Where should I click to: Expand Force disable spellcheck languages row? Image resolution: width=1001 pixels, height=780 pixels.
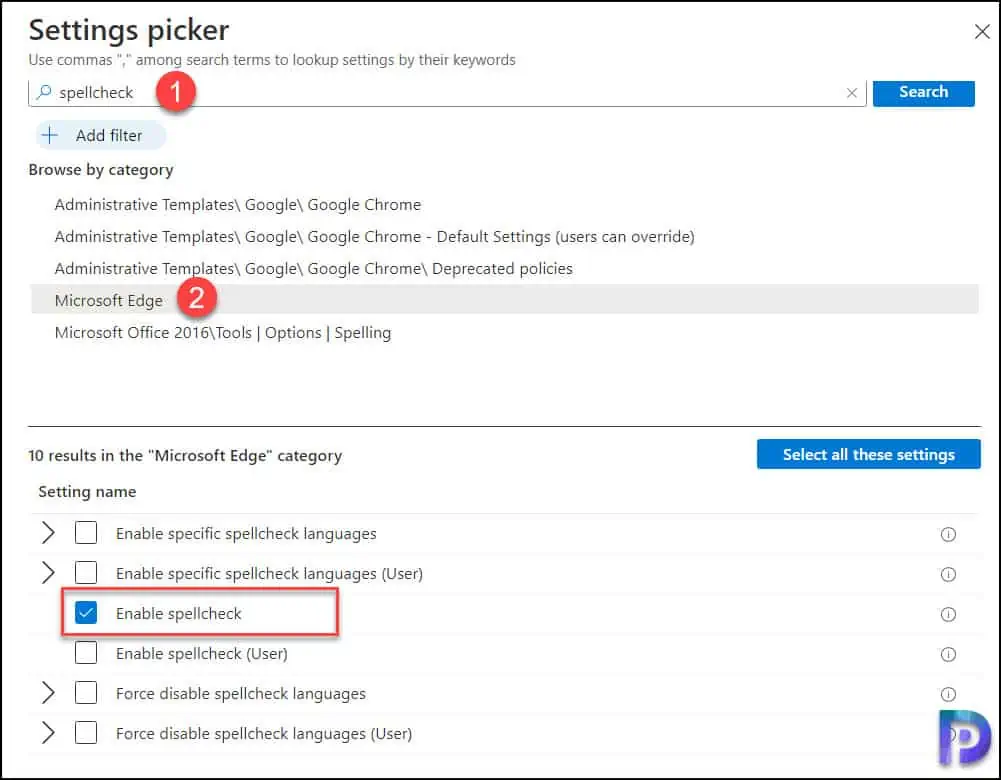[x=48, y=693]
